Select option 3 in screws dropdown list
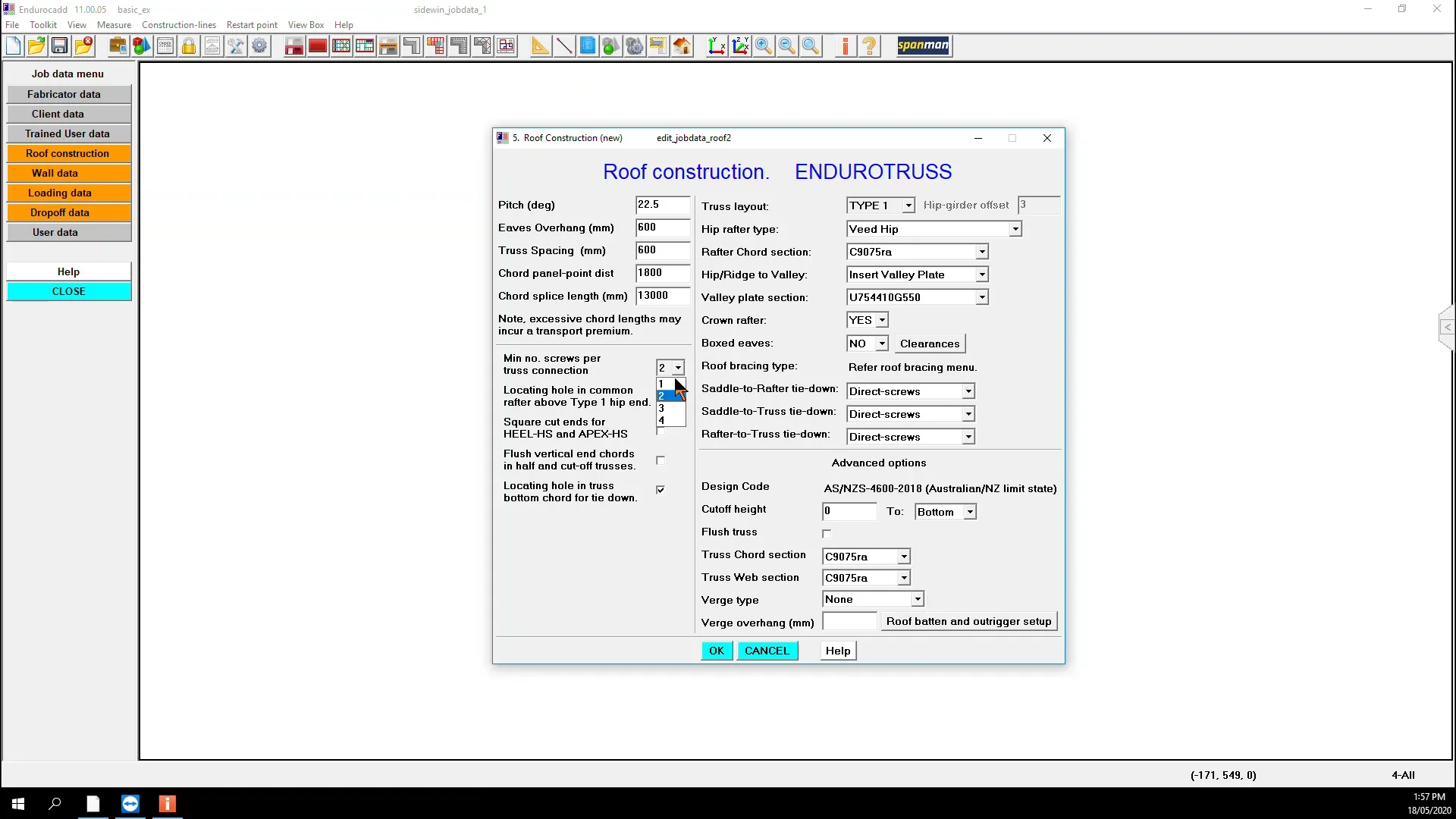Viewport: 1456px width, 819px height. 670,408
